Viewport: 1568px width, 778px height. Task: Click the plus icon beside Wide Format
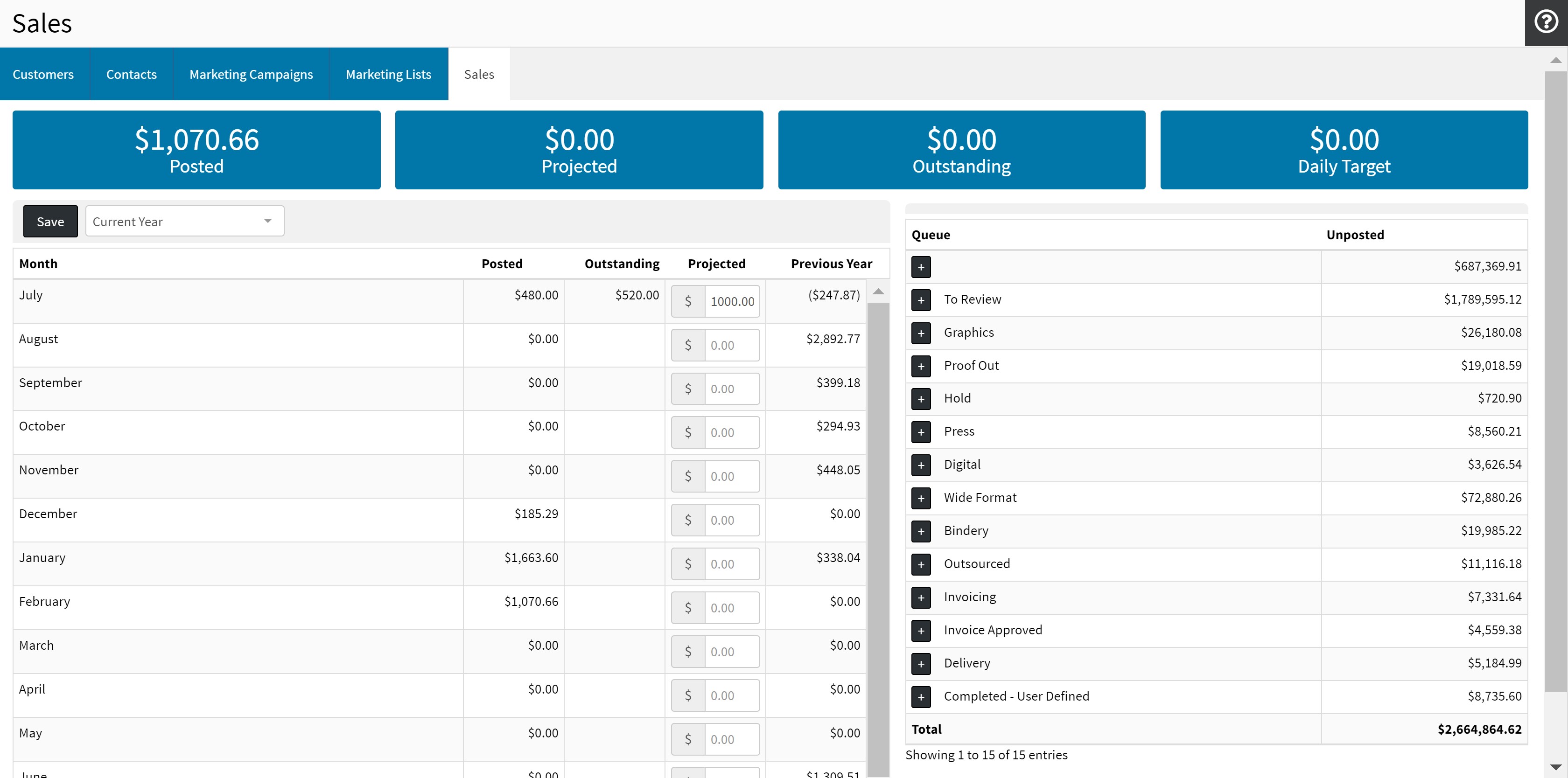tap(921, 498)
